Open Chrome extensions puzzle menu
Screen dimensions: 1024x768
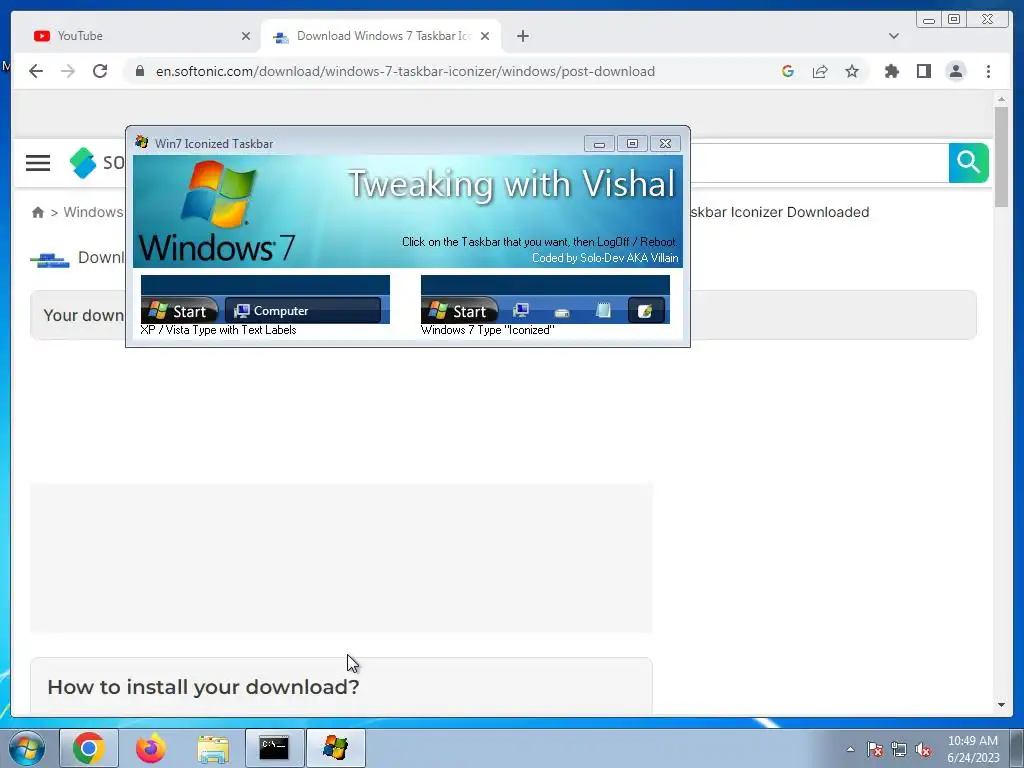891,71
